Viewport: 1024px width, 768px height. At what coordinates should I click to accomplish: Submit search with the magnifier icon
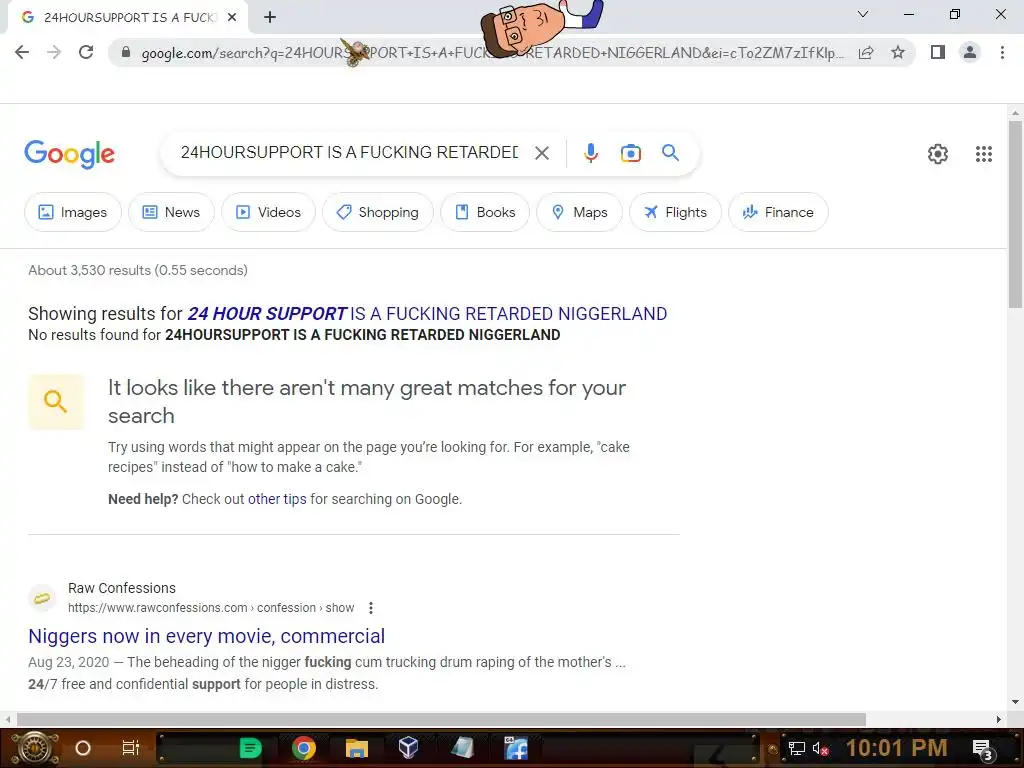[670, 153]
